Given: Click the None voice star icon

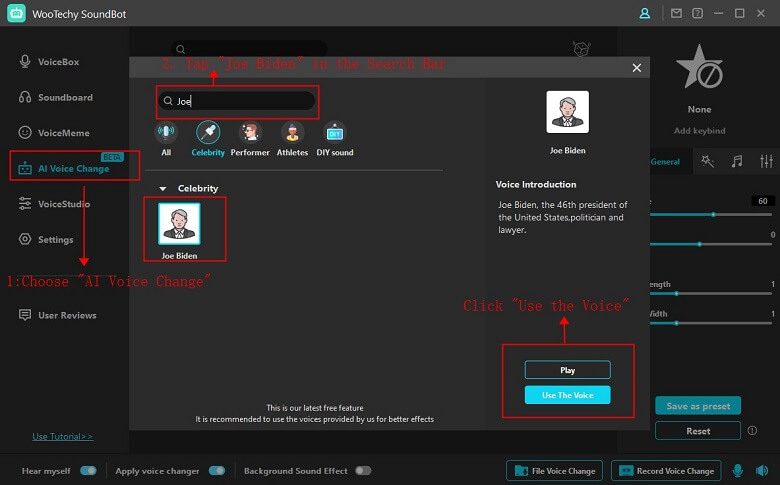Looking at the screenshot, I should (699, 68).
